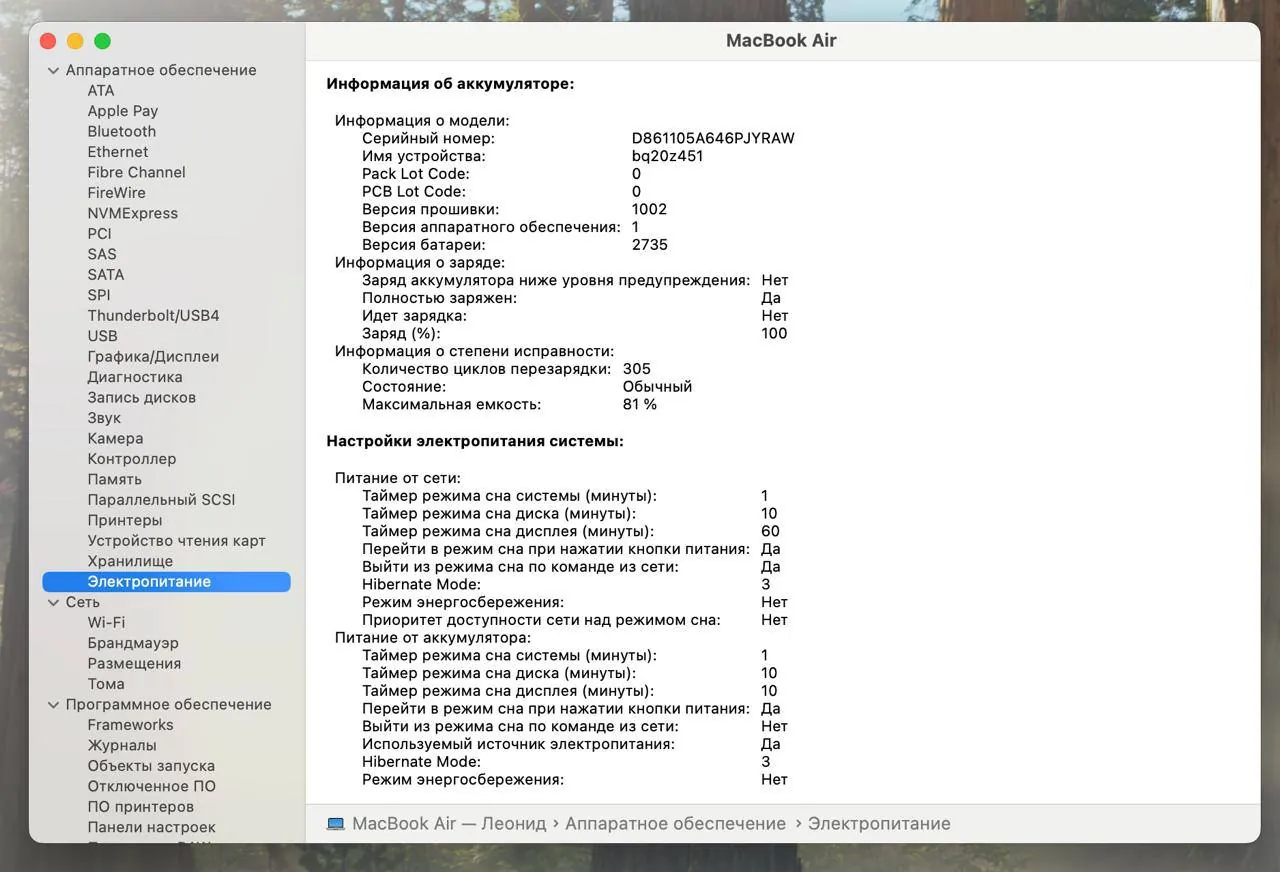Select the Брандмауэр item
This screenshot has height=872, width=1280.
coord(133,643)
